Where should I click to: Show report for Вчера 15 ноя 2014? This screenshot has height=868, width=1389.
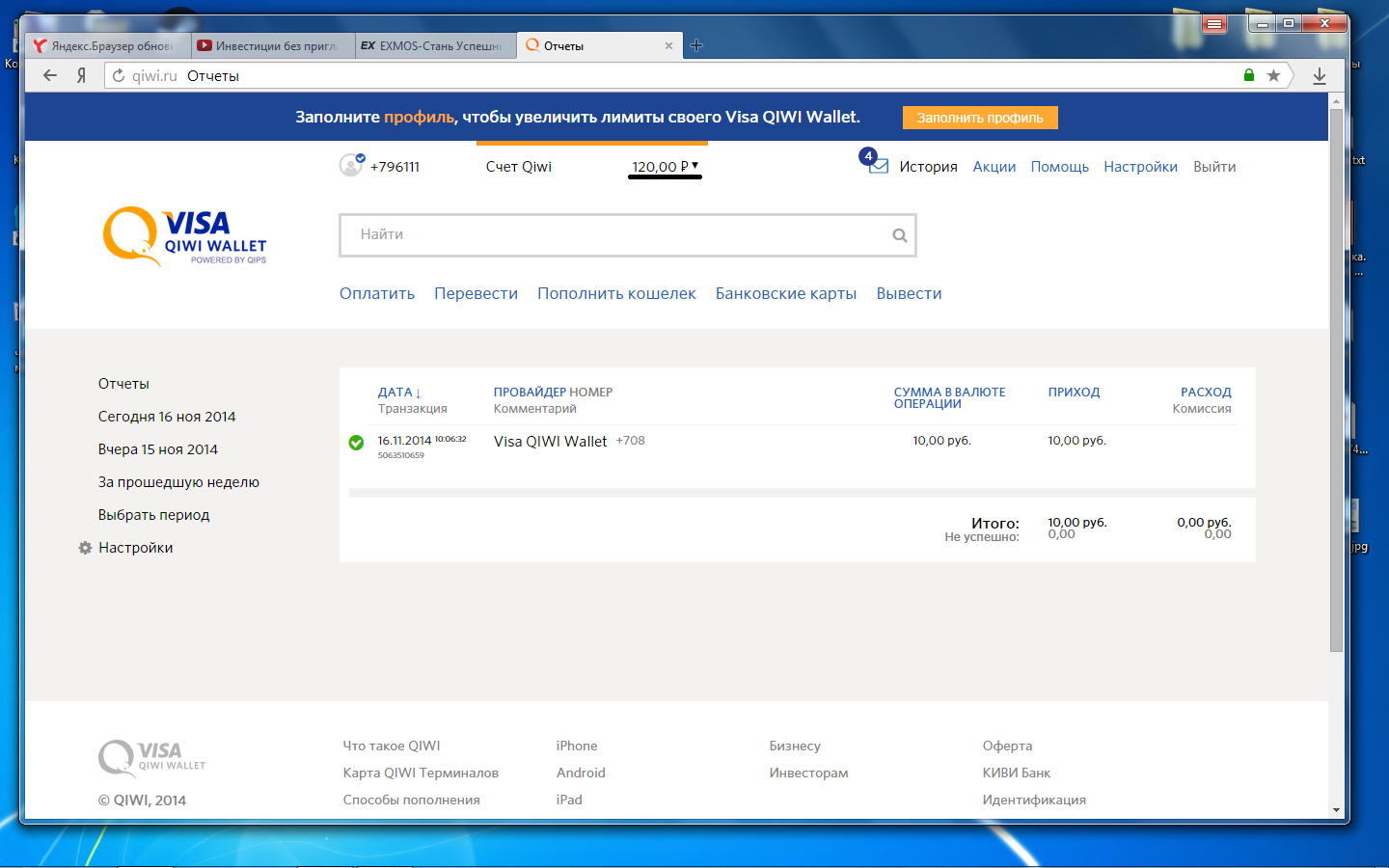click(x=158, y=449)
